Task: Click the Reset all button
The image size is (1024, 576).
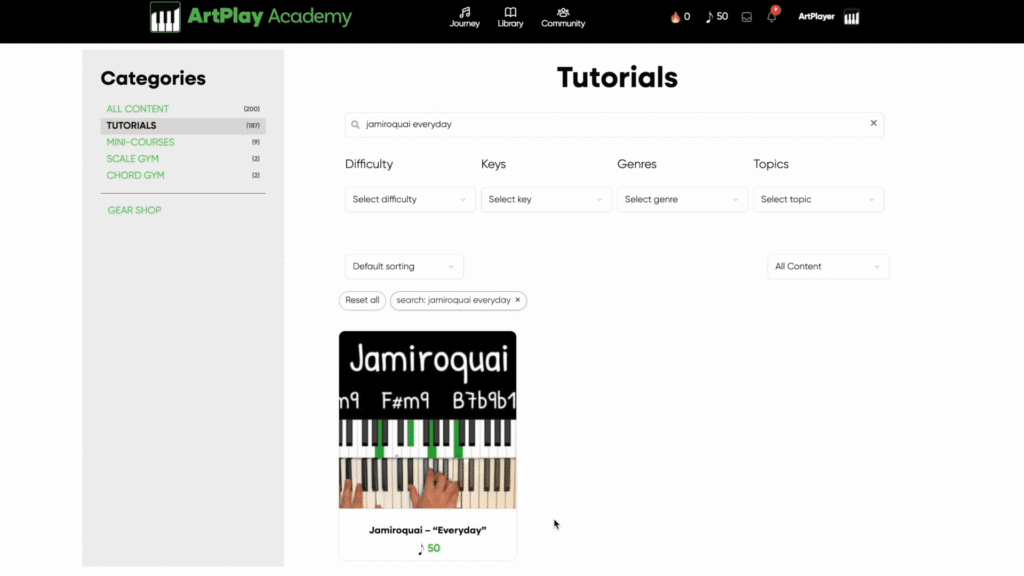Action: pos(362,300)
